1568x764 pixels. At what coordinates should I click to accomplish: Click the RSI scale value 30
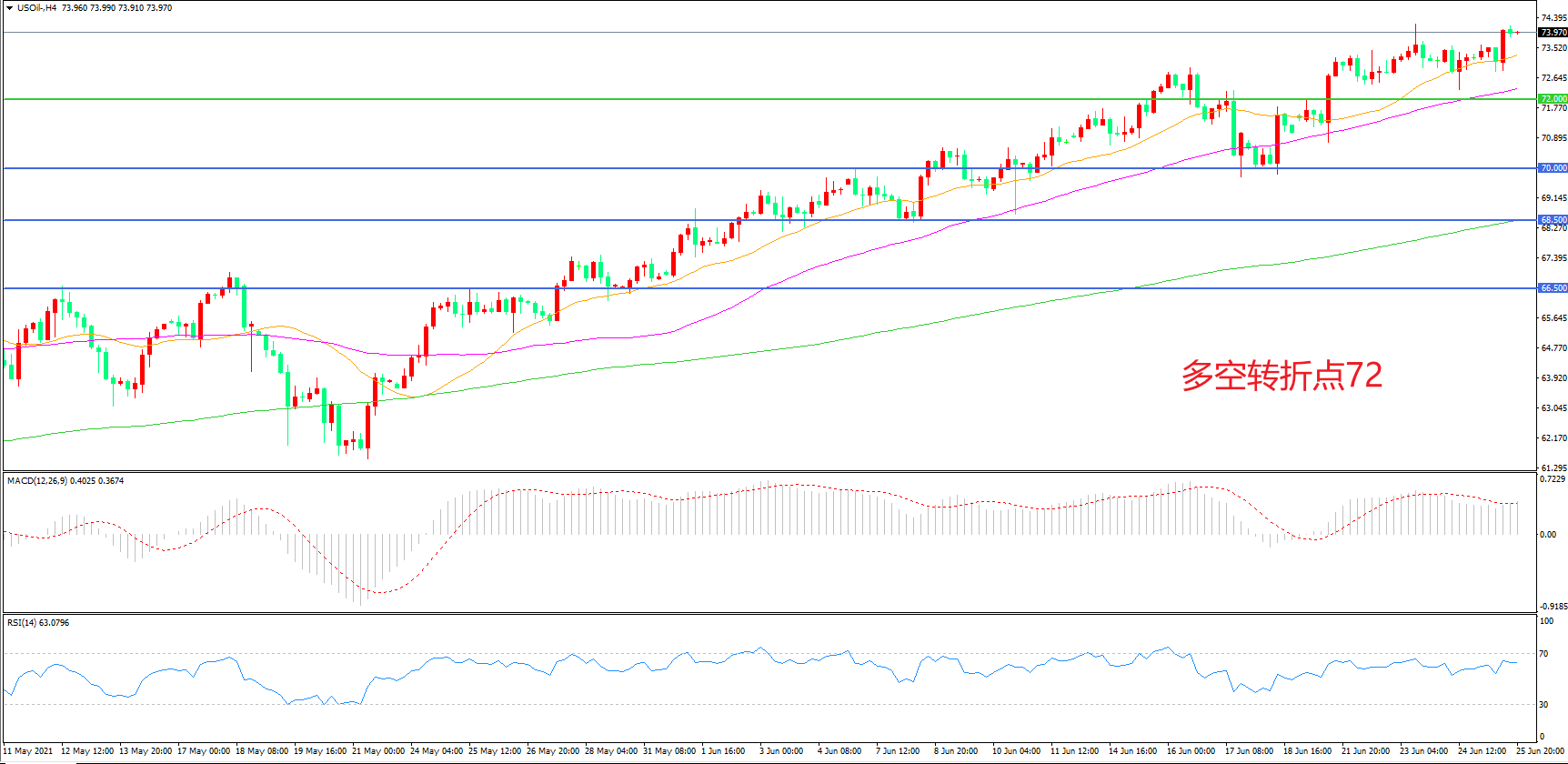click(x=1543, y=705)
